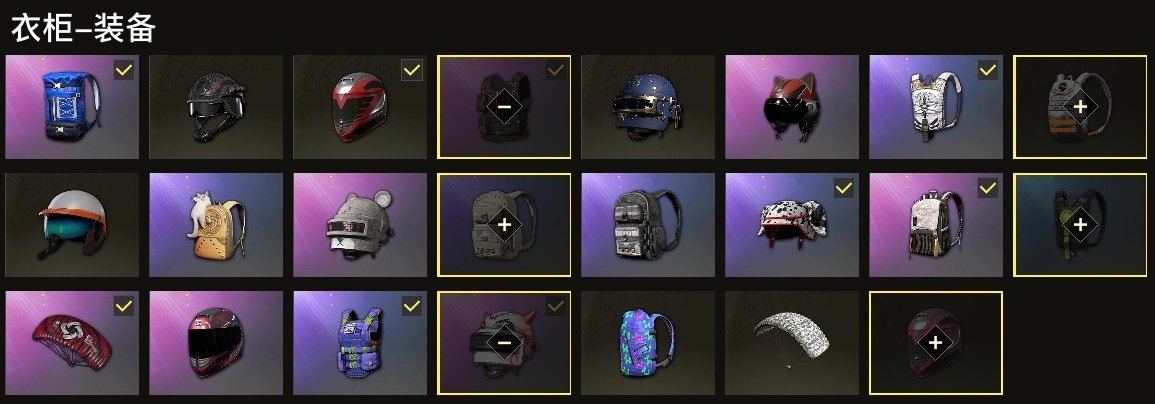Select the white spotted parachute
This screenshot has height=404, width=1155.
click(792, 343)
